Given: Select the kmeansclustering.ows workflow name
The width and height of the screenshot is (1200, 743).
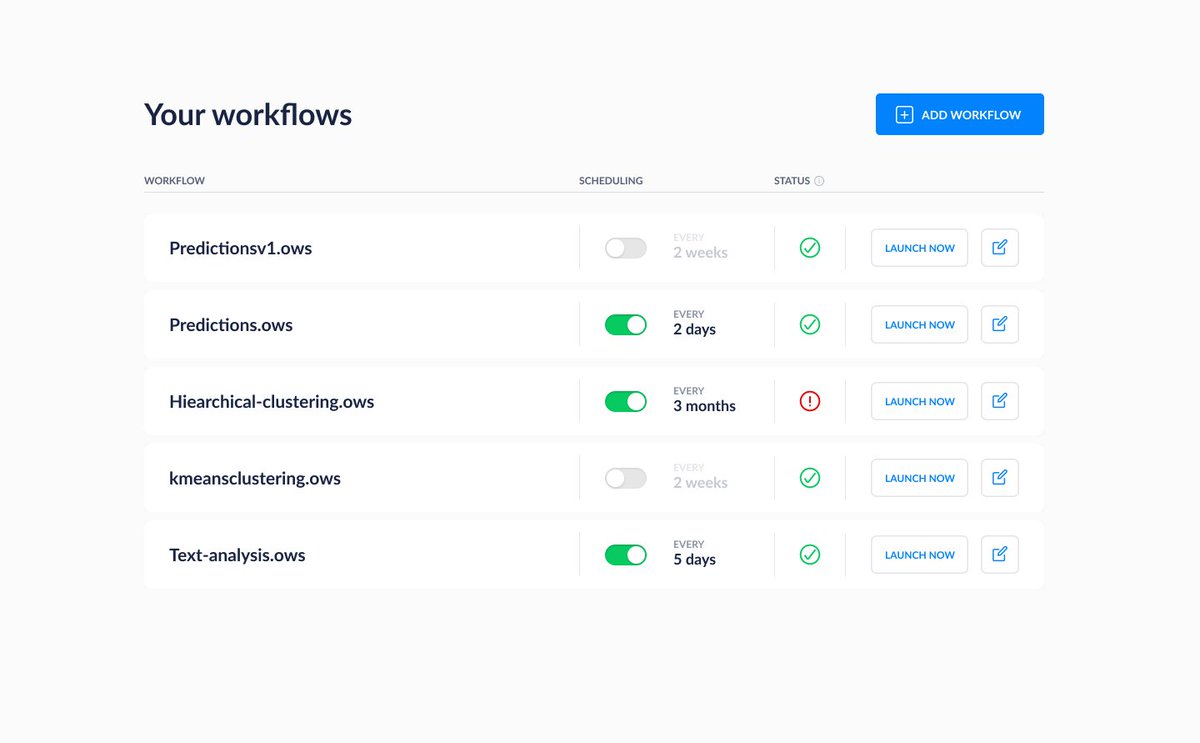Looking at the screenshot, I should pos(255,478).
